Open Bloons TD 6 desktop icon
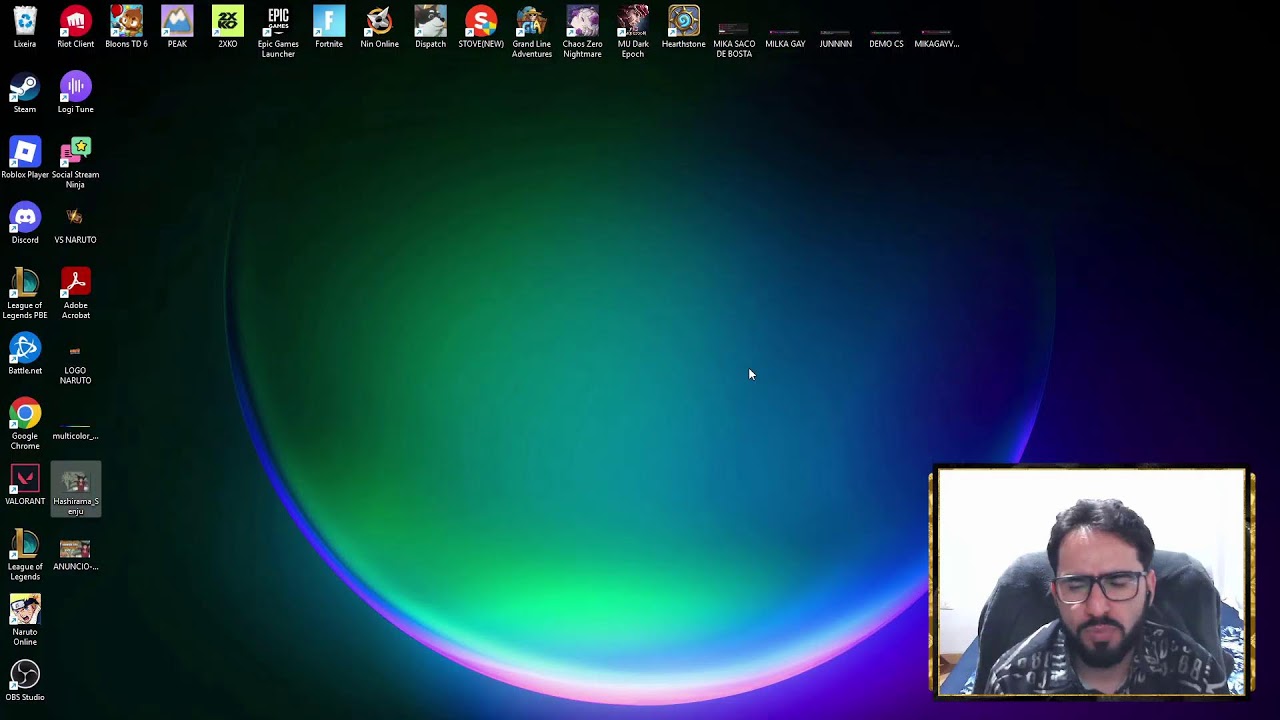The width and height of the screenshot is (1280, 720). tap(126, 27)
